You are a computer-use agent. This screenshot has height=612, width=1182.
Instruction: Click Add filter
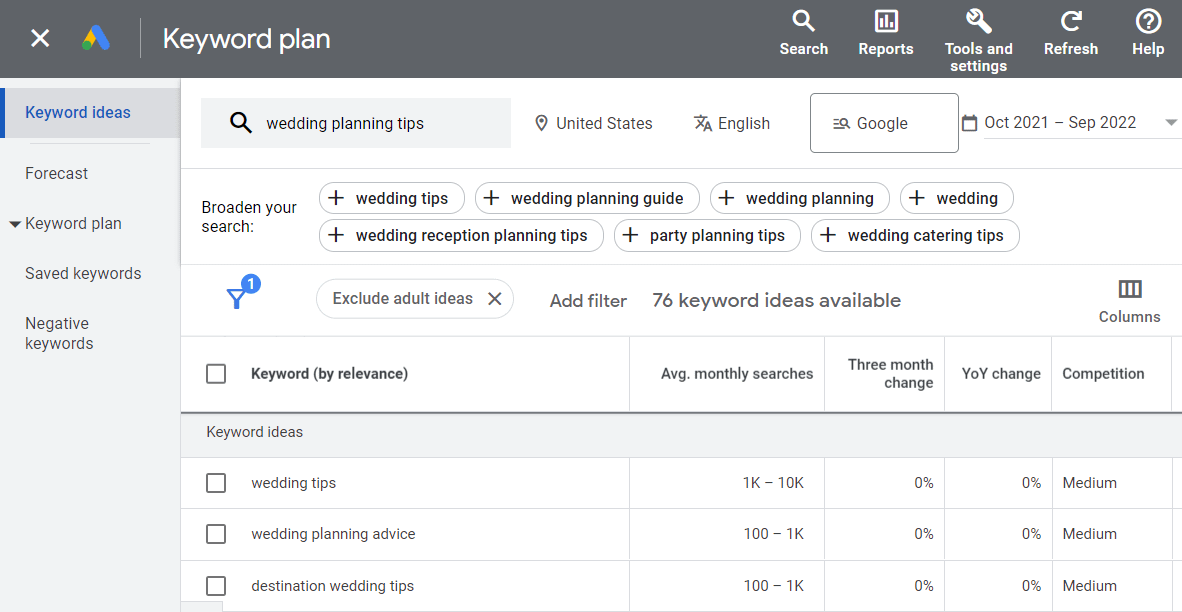[588, 300]
